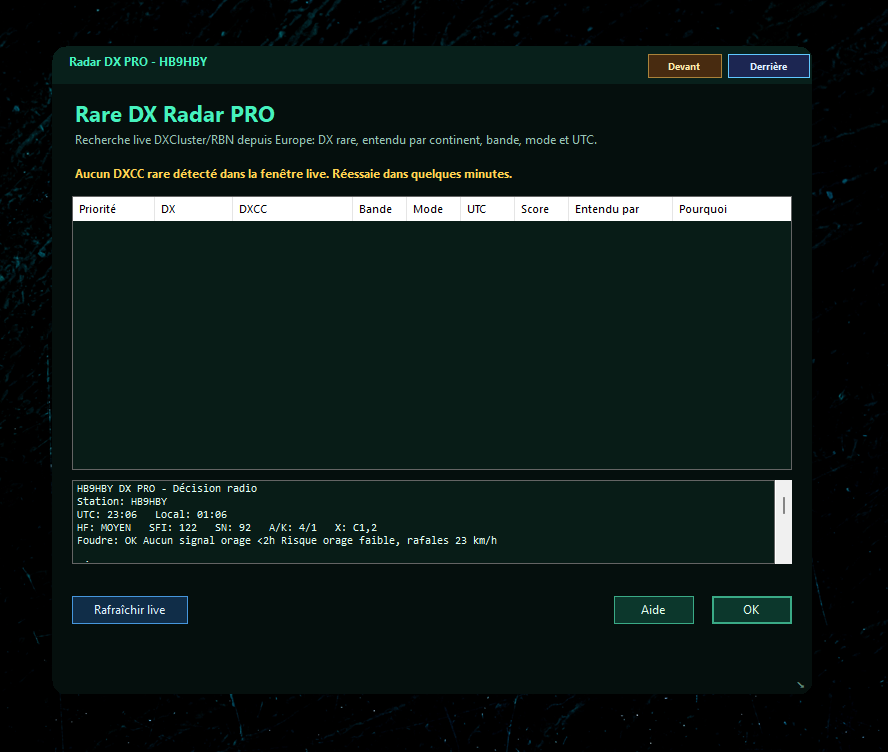Click the window resize grip icon

[801, 685]
